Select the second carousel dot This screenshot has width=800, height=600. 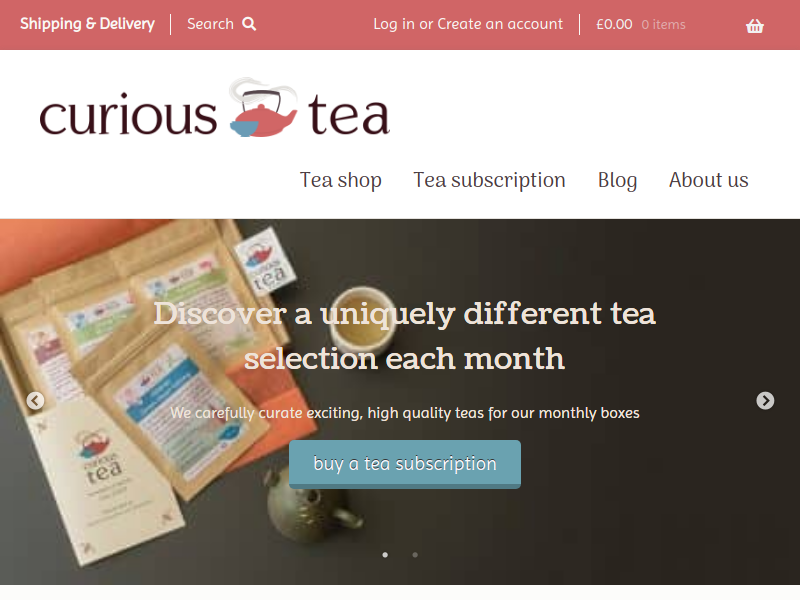point(415,555)
